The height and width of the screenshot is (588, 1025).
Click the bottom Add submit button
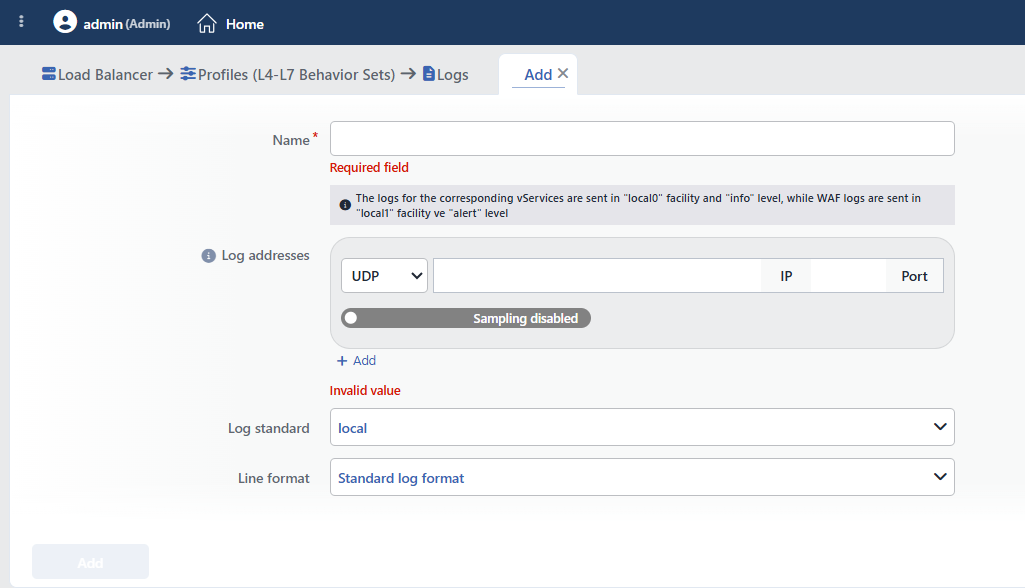coord(90,561)
